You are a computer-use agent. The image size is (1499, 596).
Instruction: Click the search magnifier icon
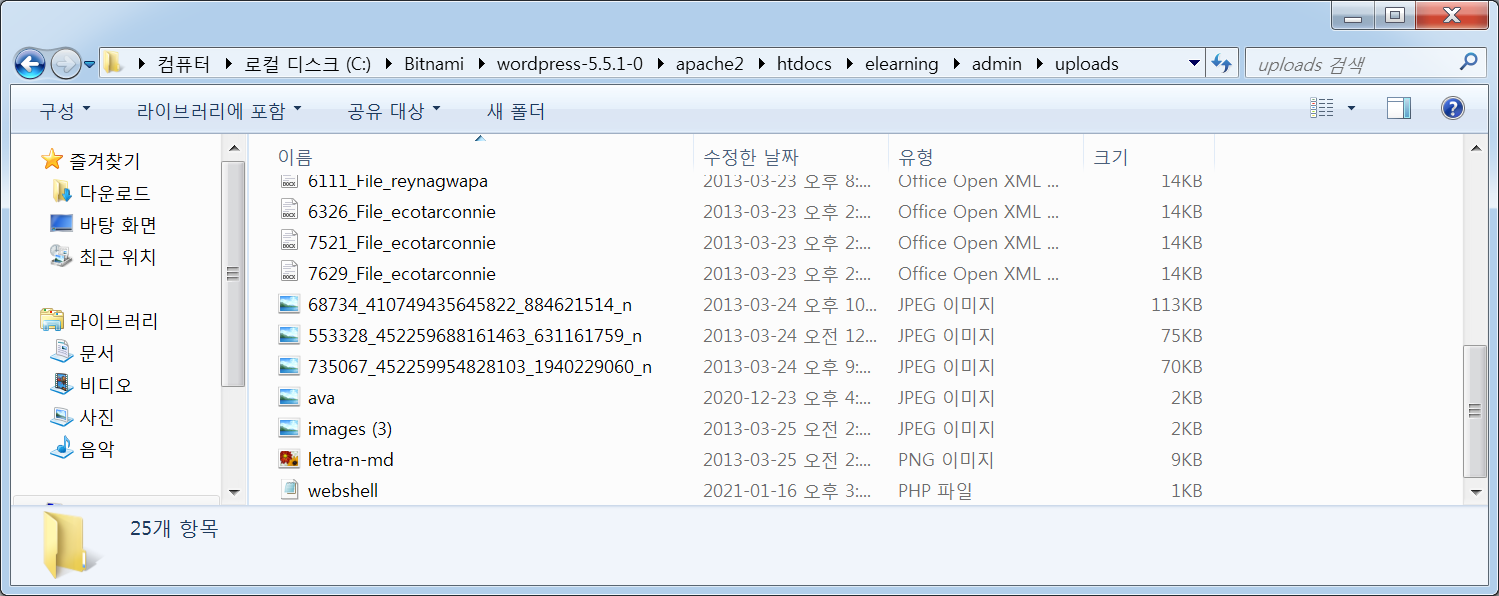click(1468, 62)
